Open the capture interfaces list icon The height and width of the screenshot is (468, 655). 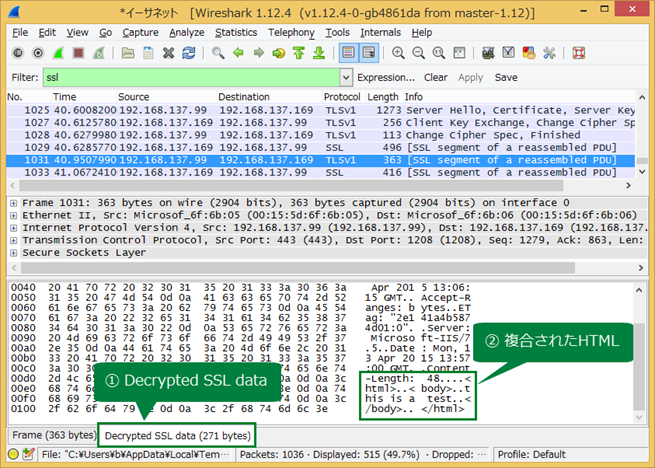pyautogui.click(x=18, y=53)
